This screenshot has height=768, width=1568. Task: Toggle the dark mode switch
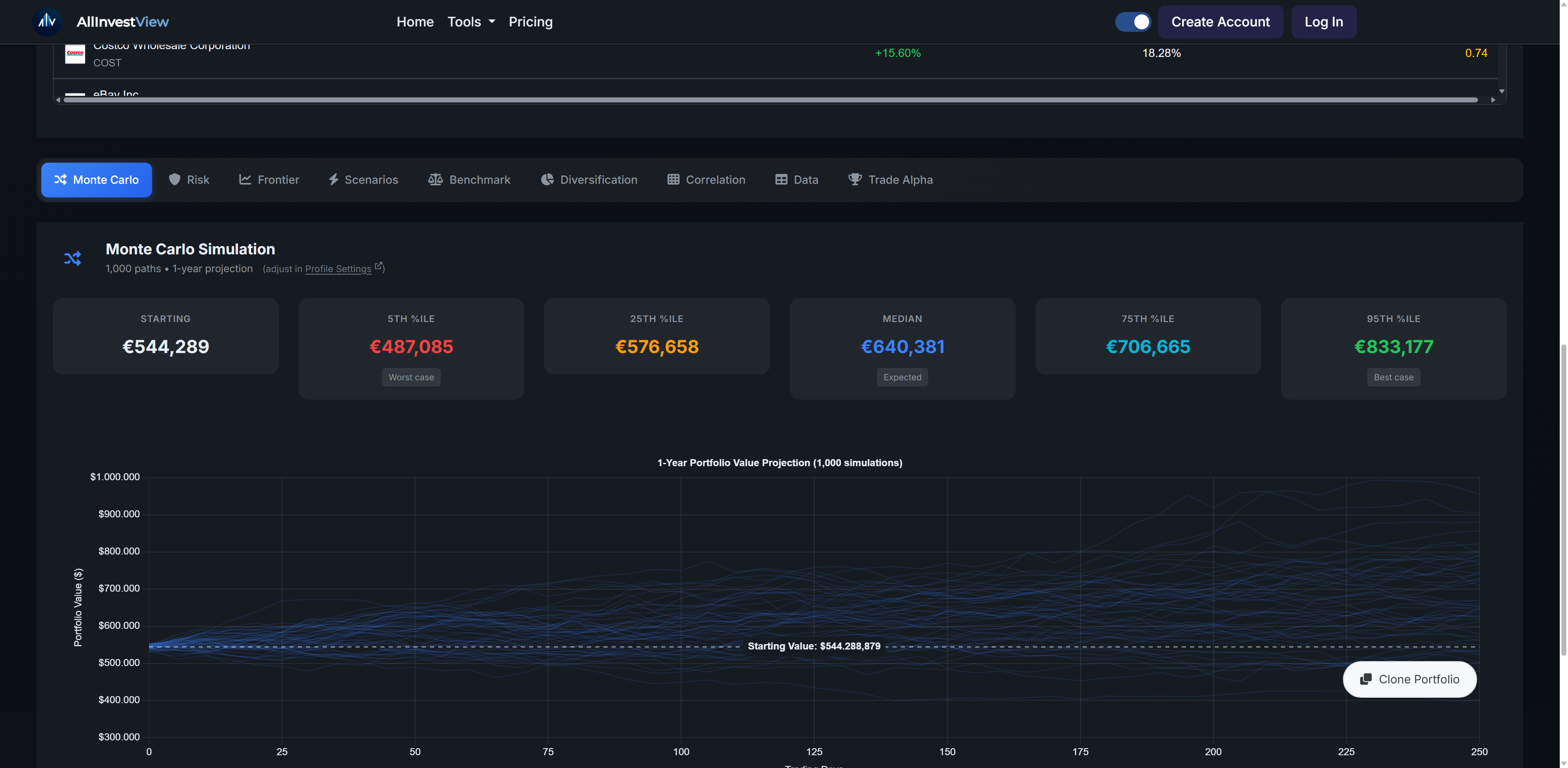click(x=1133, y=22)
